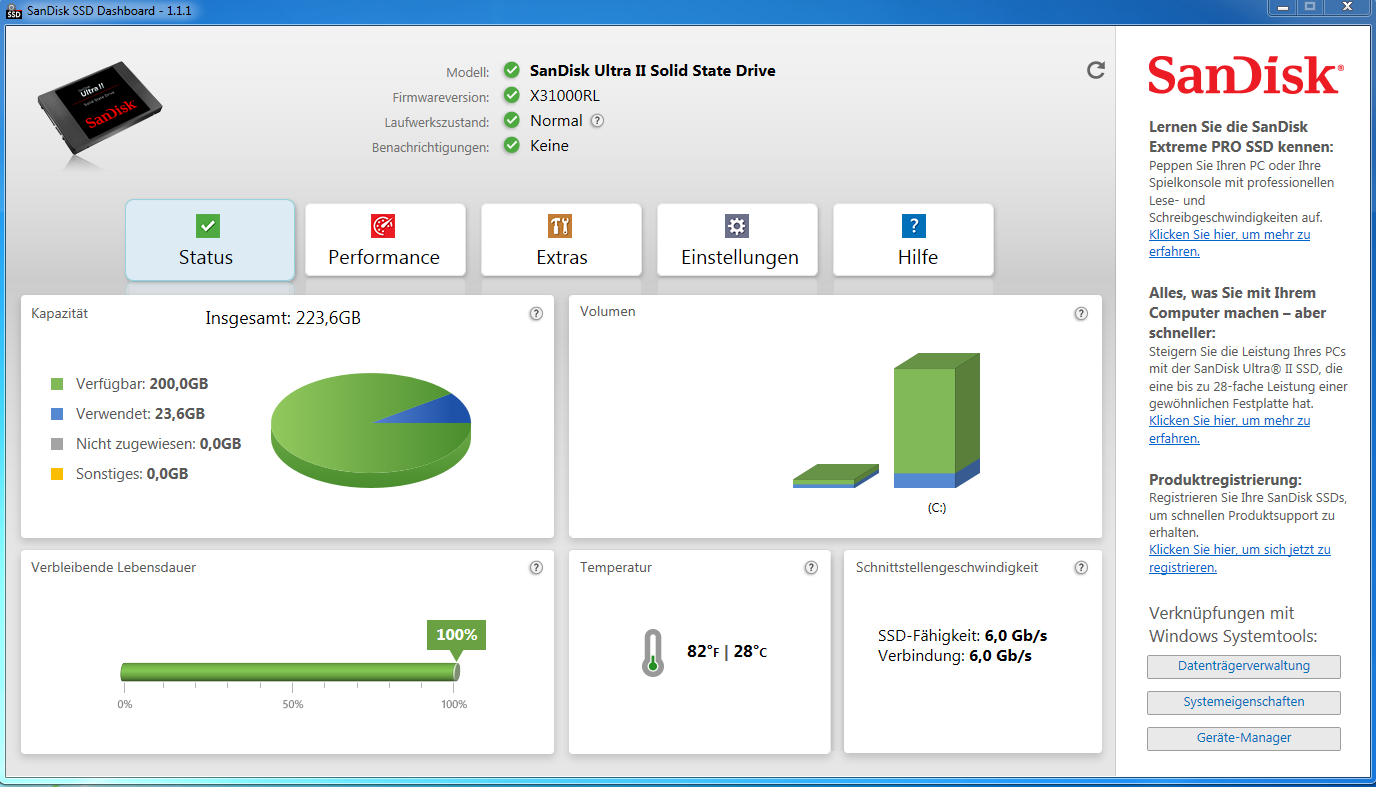Open the Extras tab
This screenshot has width=1376, height=787.
(562, 240)
